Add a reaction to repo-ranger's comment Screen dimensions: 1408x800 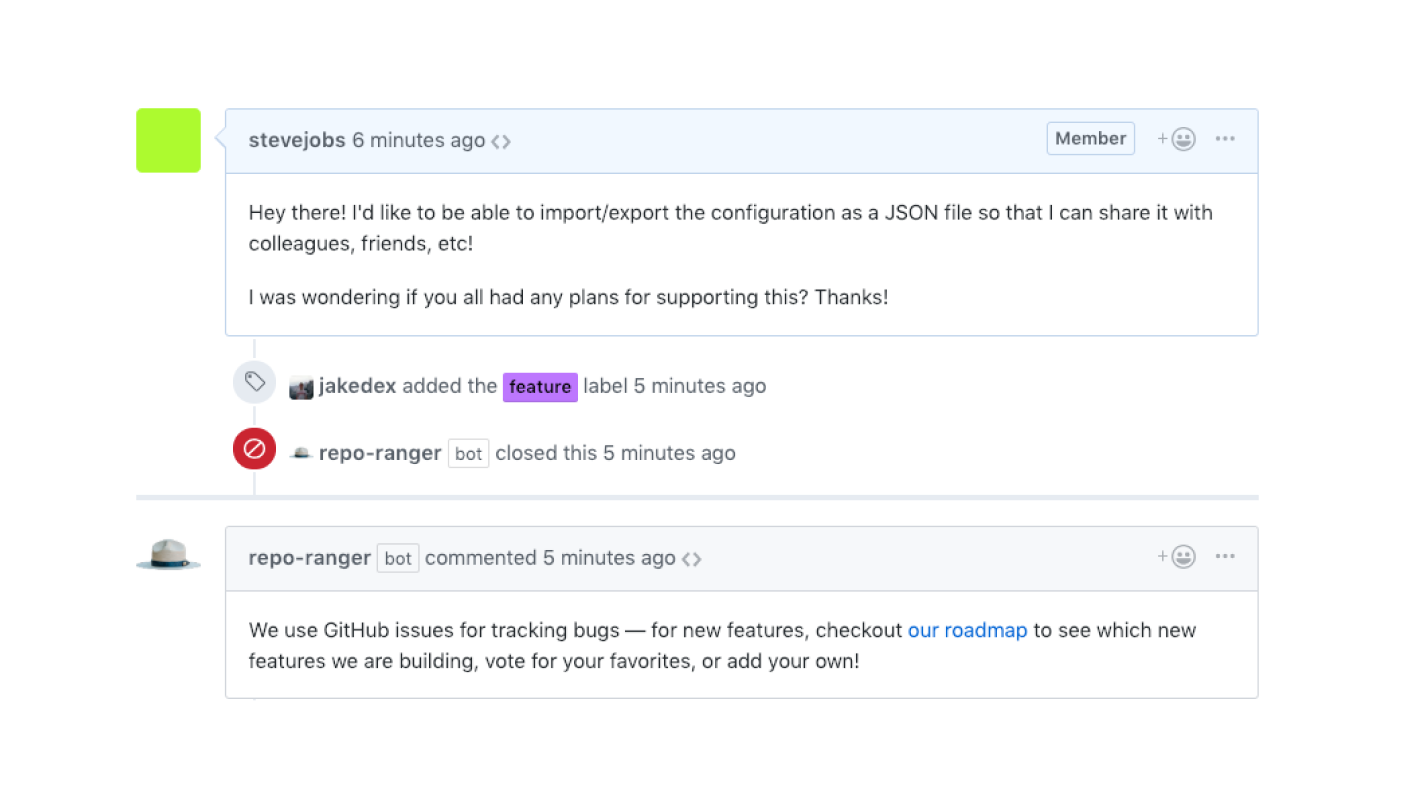tap(1177, 557)
